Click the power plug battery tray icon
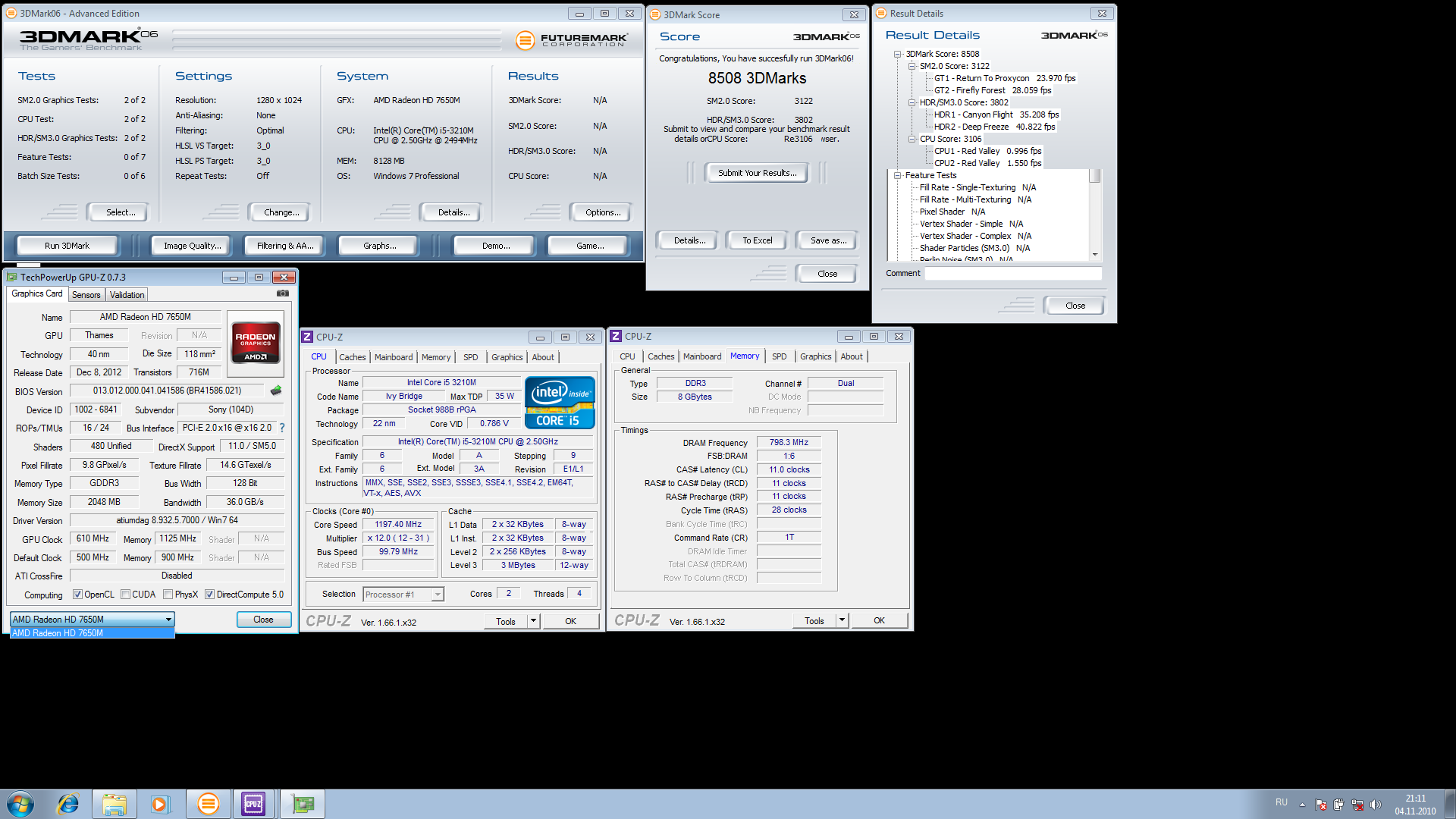 1339,805
